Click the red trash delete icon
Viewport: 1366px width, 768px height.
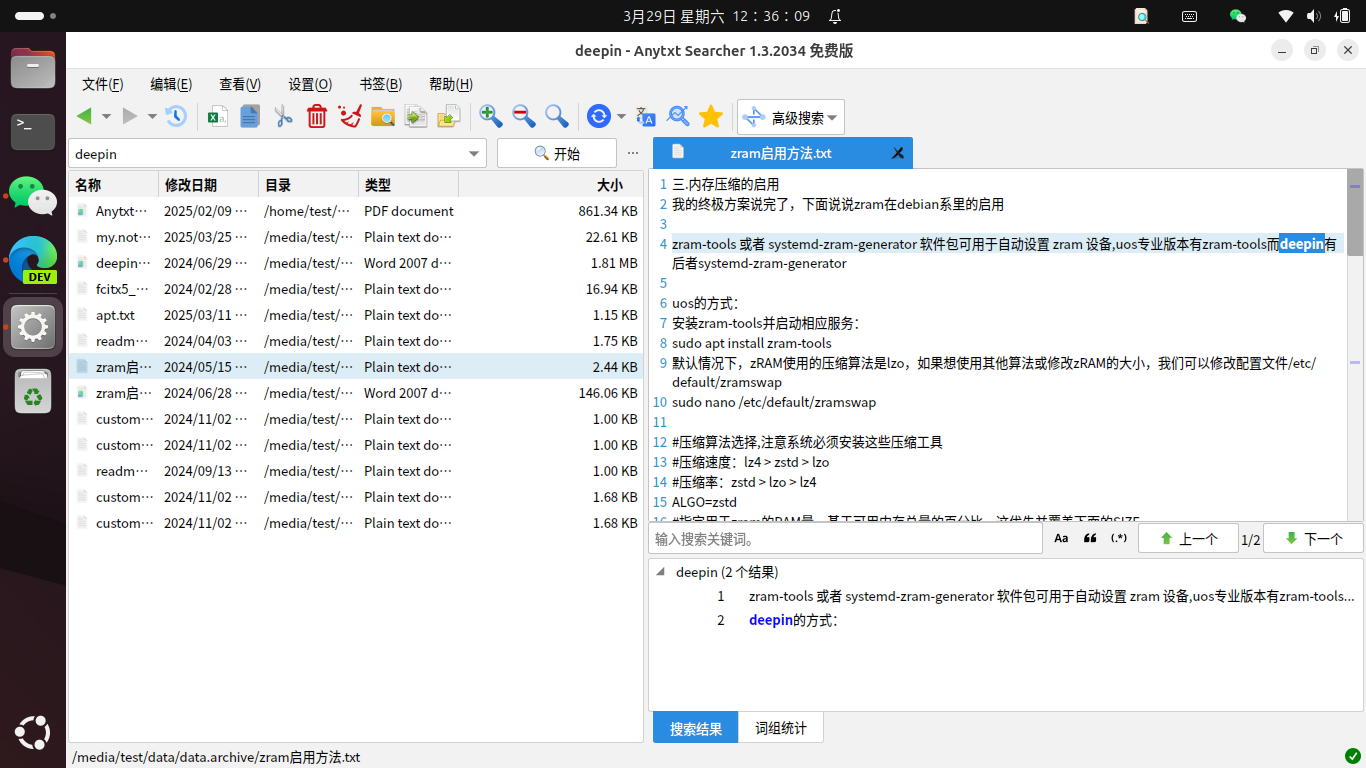coord(317,117)
